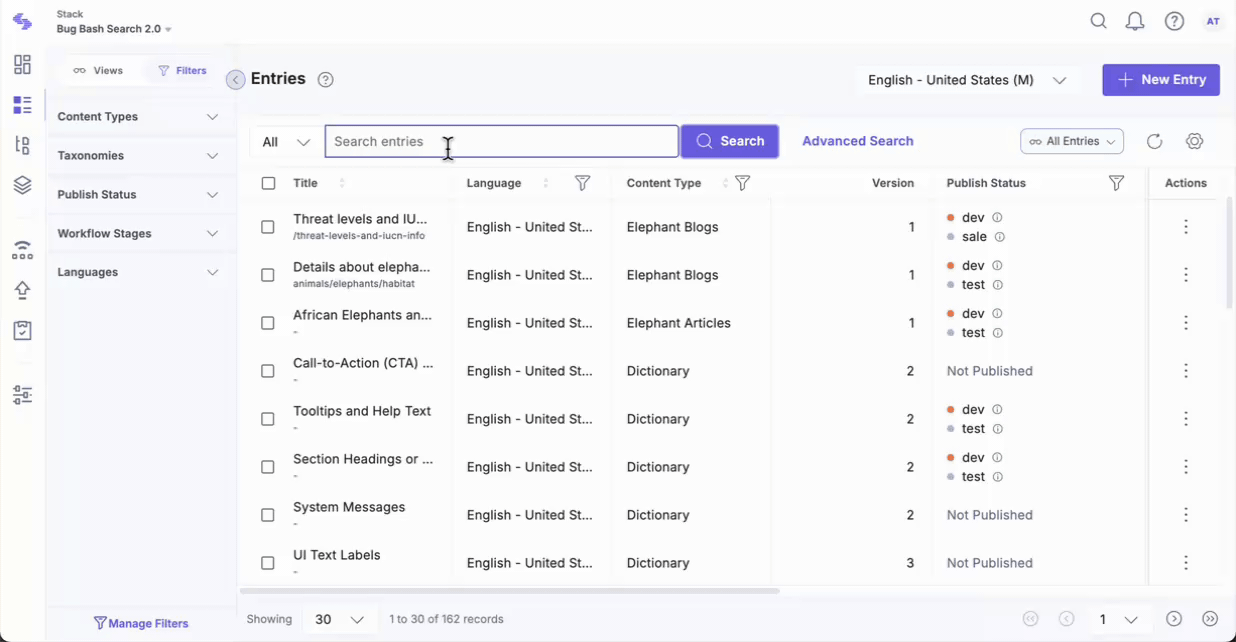Open the Settings sliders icon in sidebar
Image resolution: width=1236 pixels, height=642 pixels.
(x=22, y=395)
